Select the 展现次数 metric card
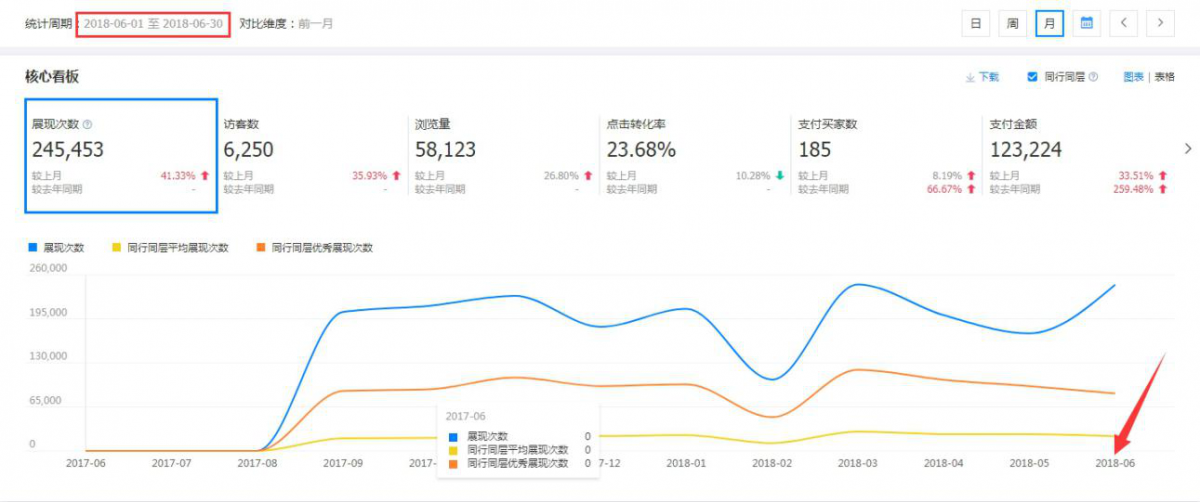 121,155
